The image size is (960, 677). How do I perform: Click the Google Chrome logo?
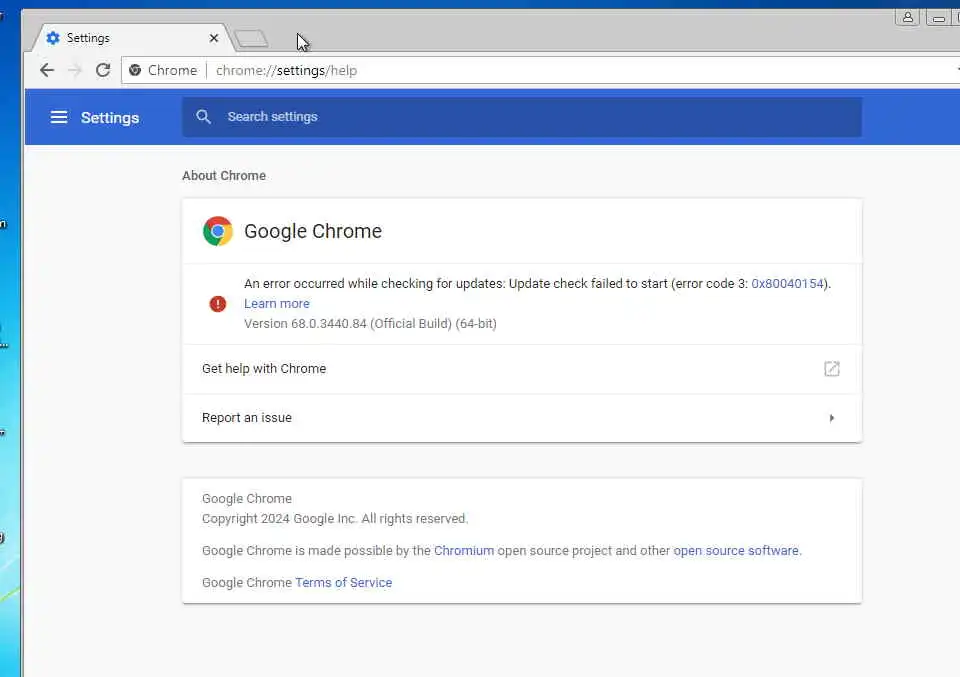point(218,231)
